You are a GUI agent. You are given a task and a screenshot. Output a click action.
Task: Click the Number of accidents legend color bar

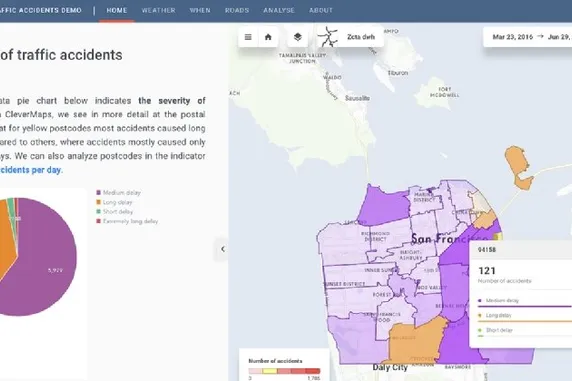[x=285, y=371]
